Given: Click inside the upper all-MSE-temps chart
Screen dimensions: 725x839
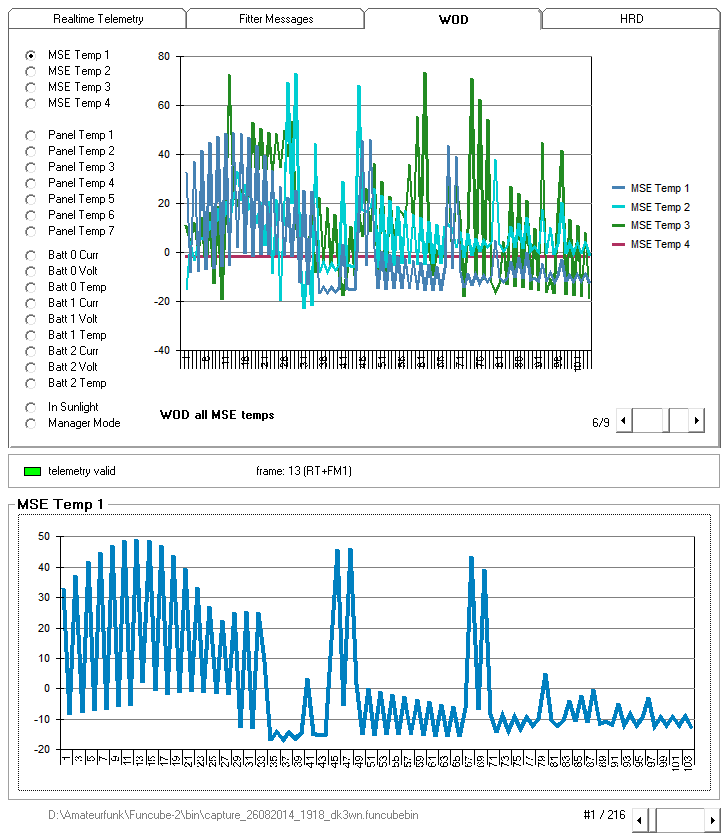Looking at the screenshot, I should pyautogui.click(x=386, y=203).
